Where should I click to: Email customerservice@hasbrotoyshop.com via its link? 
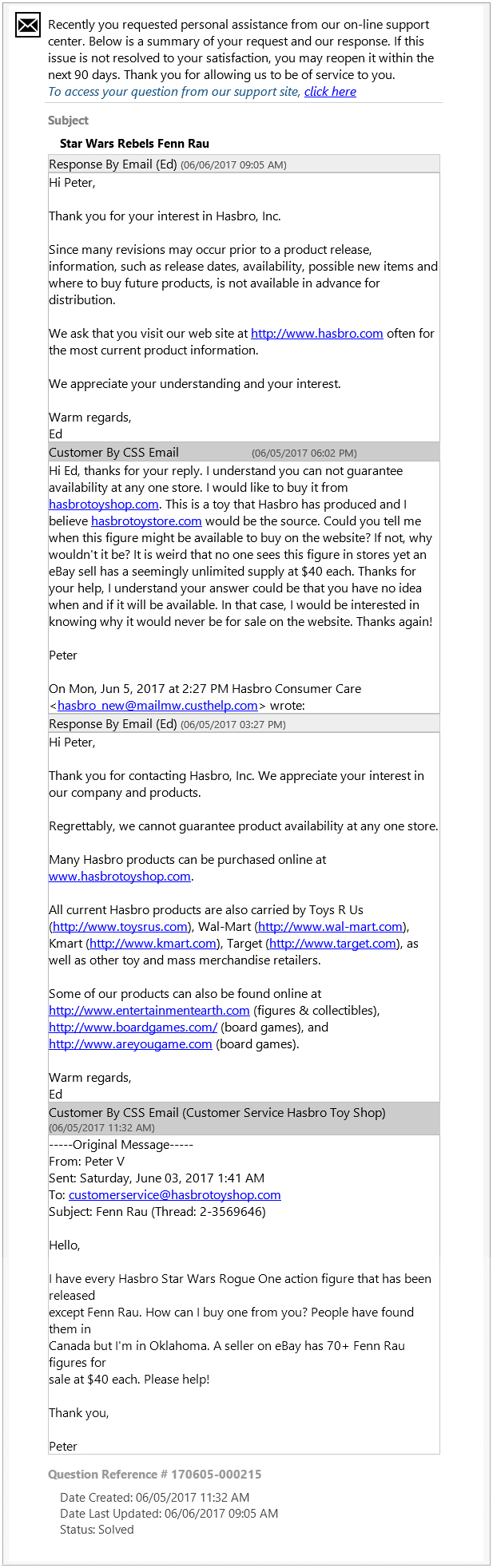[x=175, y=1195]
